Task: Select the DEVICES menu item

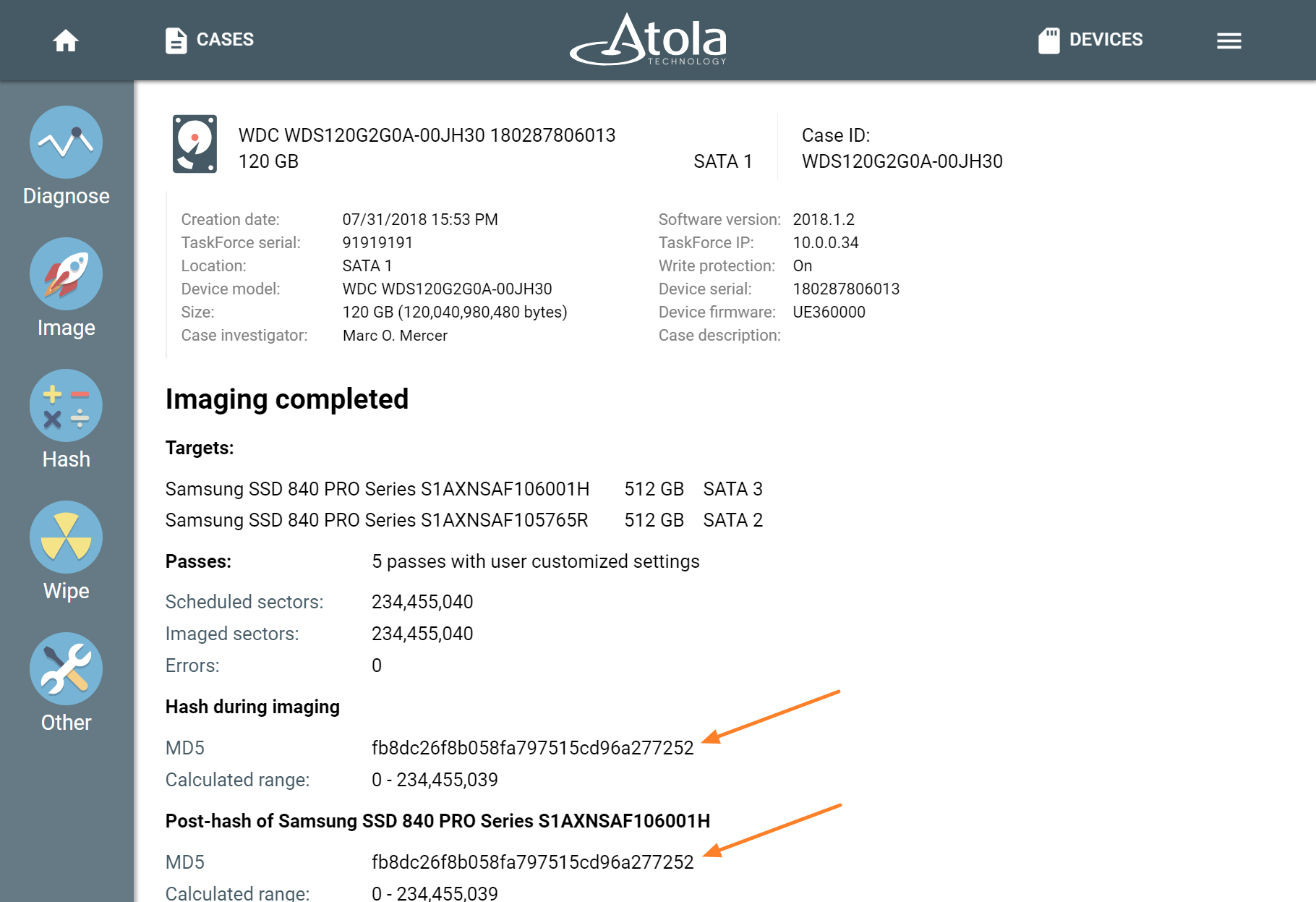Action: point(1105,40)
